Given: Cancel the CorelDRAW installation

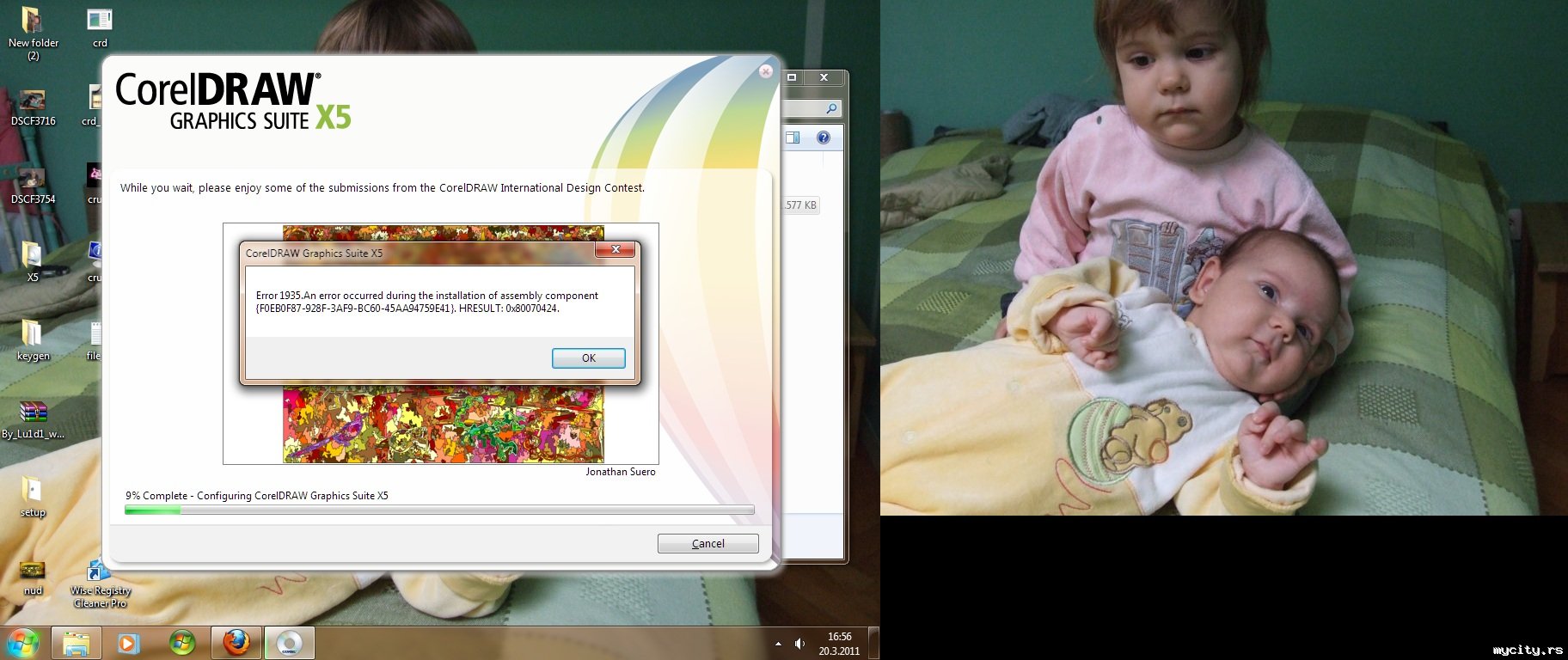Looking at the screenshot, I should pyautogui.click(x=707, y=543).
